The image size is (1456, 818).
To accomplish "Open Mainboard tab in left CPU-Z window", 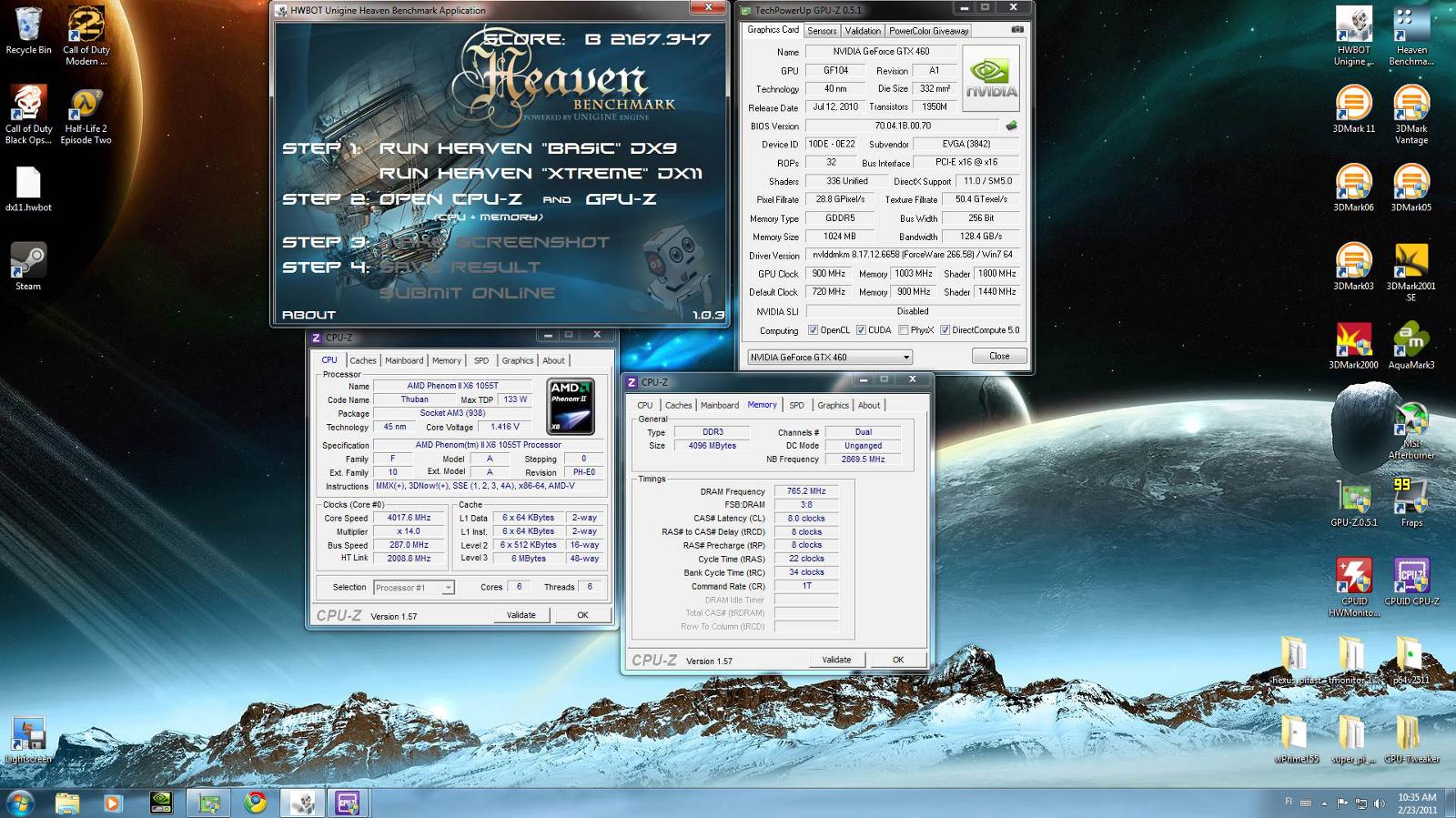I will (x=404, y=361).
